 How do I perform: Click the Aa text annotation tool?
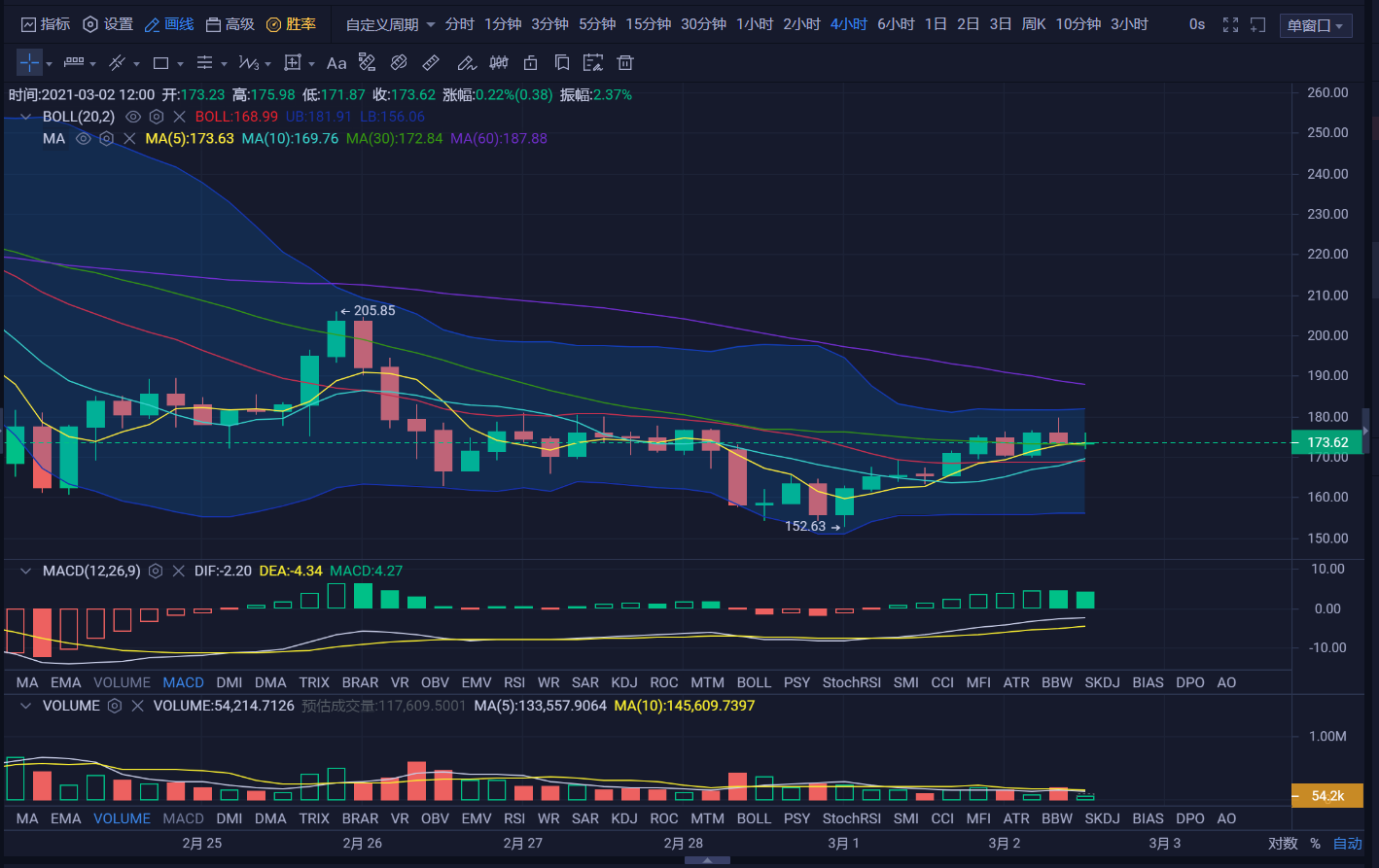[336, 63]
